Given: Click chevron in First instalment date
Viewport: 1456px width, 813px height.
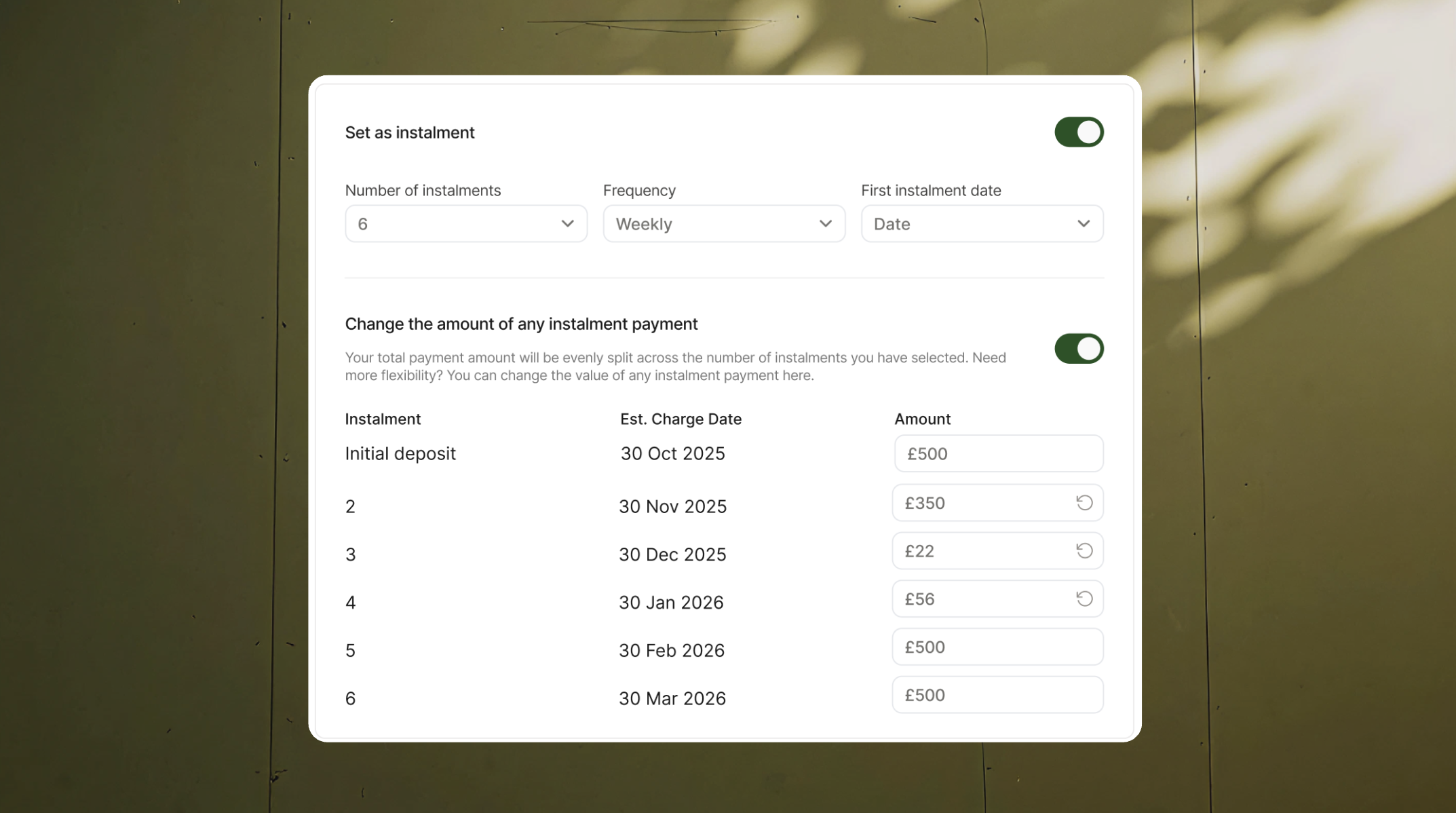Looking at the screenshot, I should 1083,224.
